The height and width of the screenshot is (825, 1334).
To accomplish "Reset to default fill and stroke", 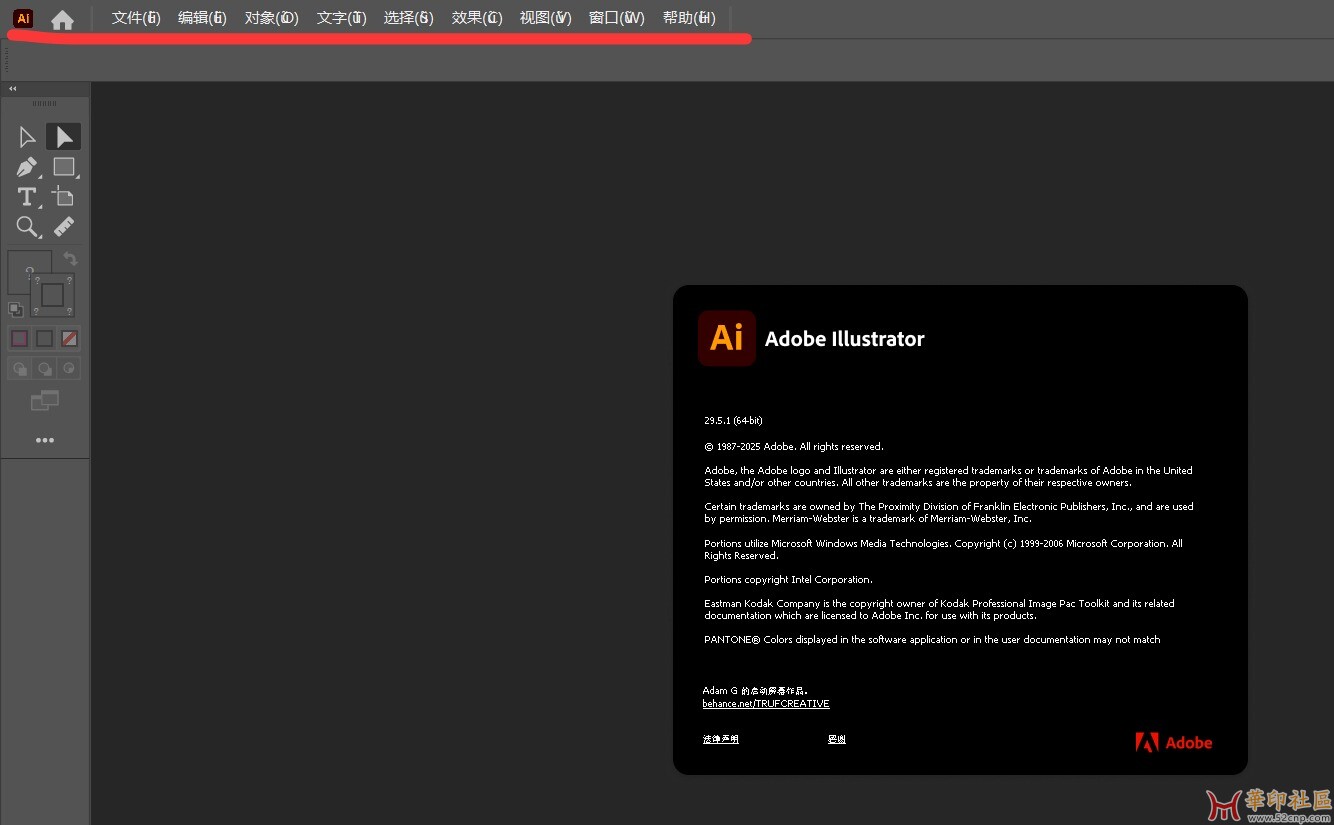I will 16,310.
